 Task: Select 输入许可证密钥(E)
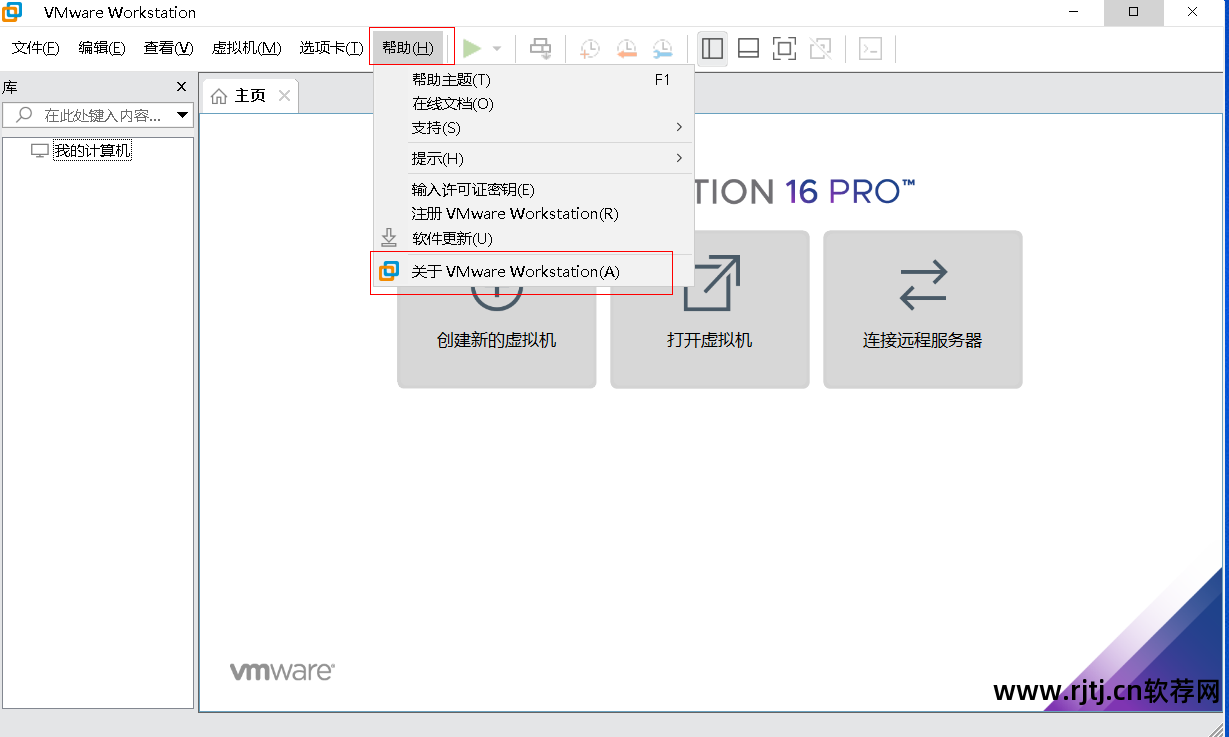533,190
